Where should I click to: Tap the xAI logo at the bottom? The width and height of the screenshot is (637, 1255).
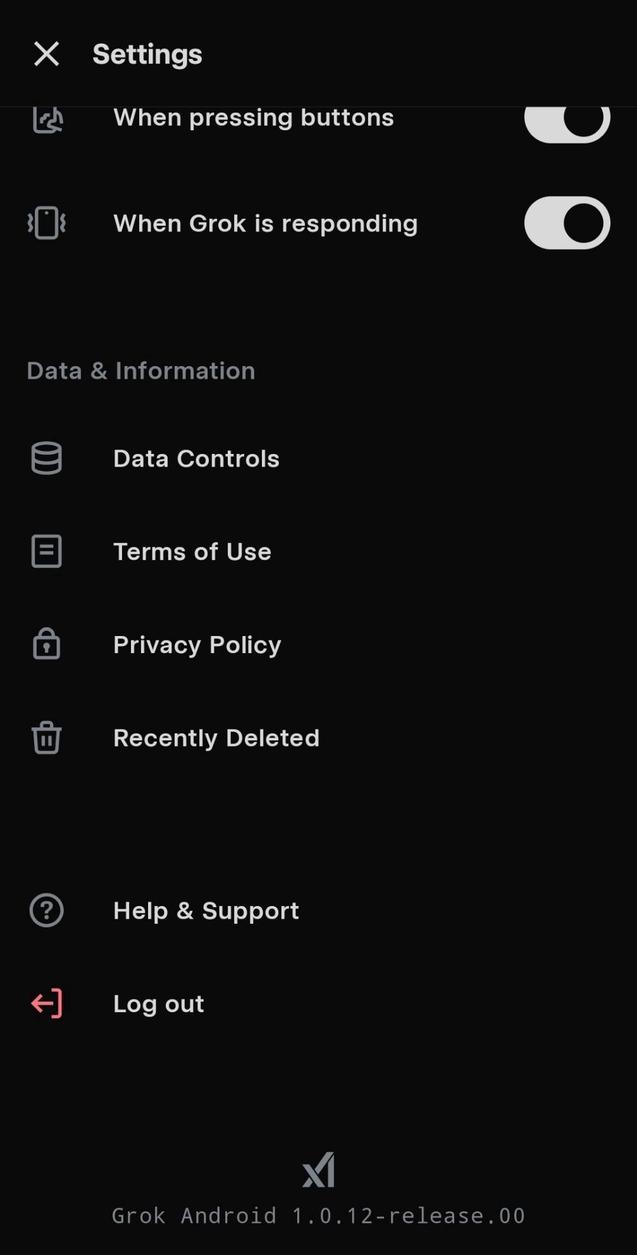tap(318, 1168)
